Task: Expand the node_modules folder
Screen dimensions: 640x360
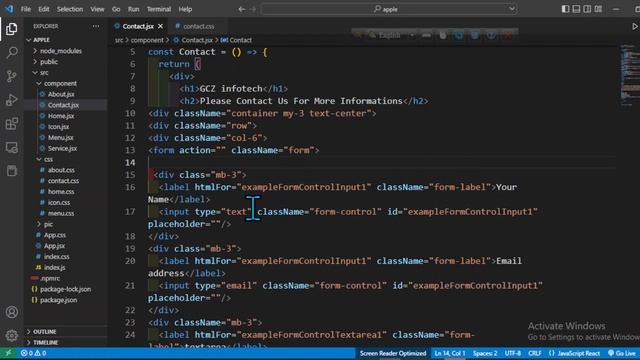Action: 60,51
